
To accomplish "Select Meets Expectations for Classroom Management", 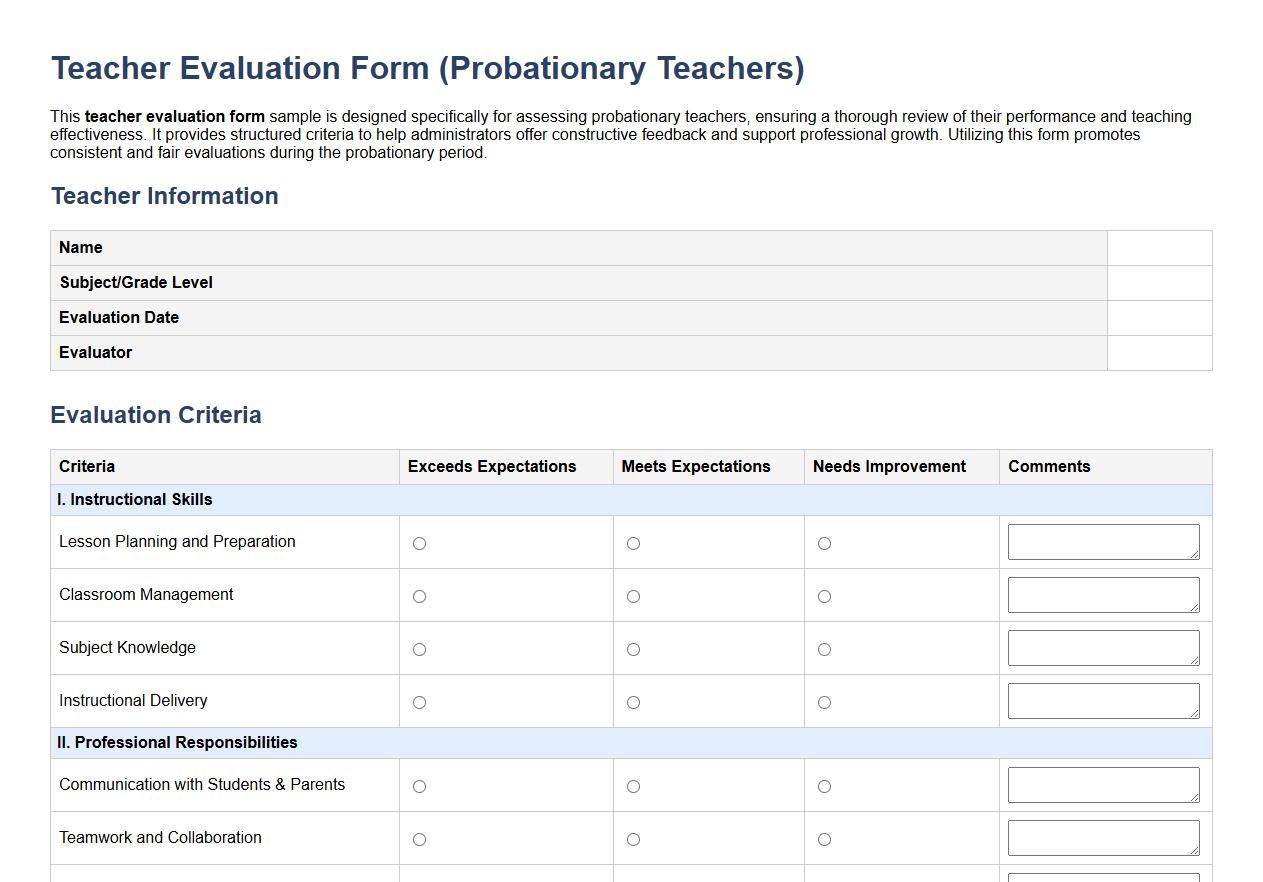I will tap(632, 596).
